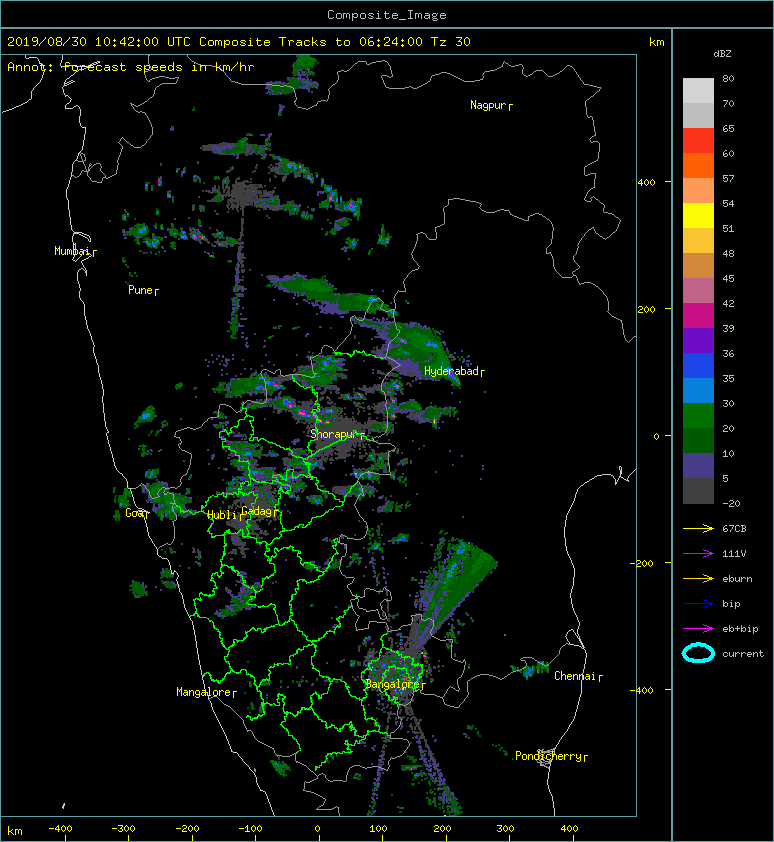Click the 300 km tick on horizontal axis
This screenshot has height=842, width=774.
(x=505, y=829)
